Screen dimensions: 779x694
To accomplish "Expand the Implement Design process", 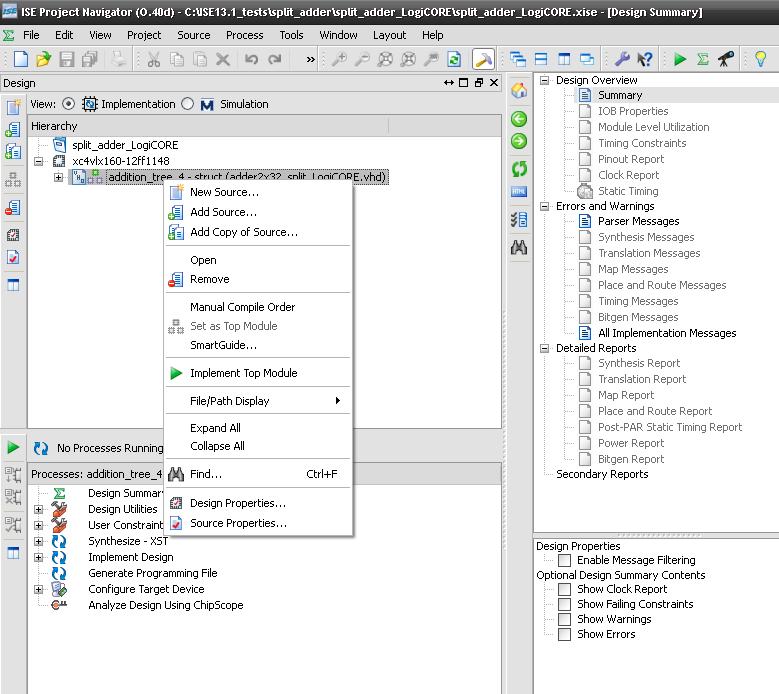I will pyautogui.click(x=39, y=557).
